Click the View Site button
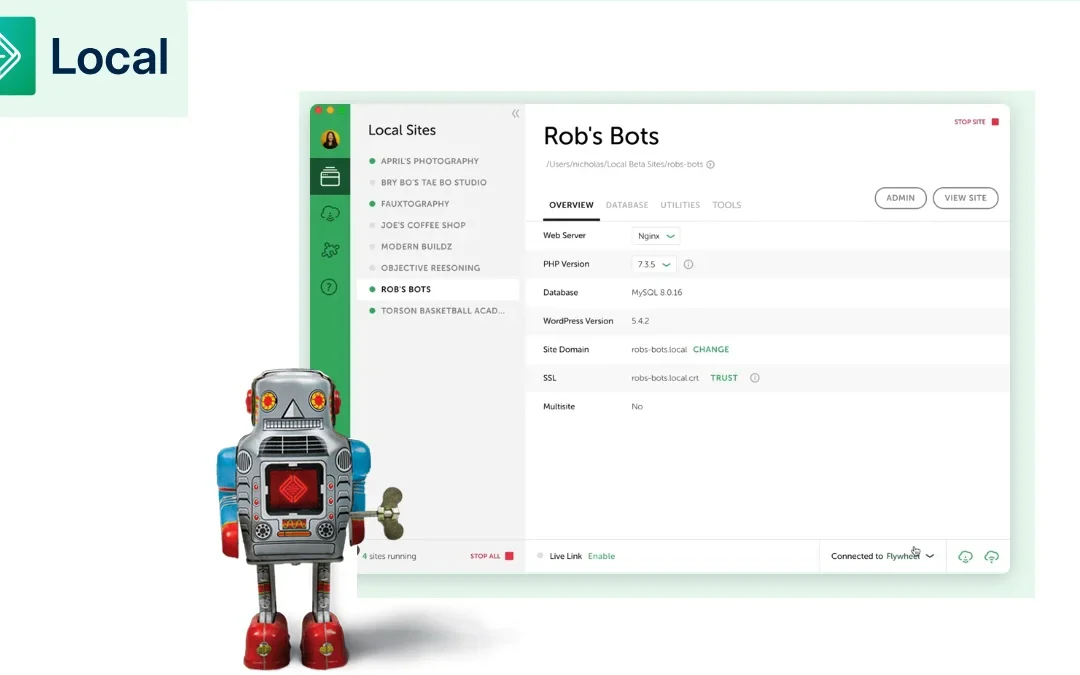This screenshot has width=1080, height=675. (x=965, y=198)
